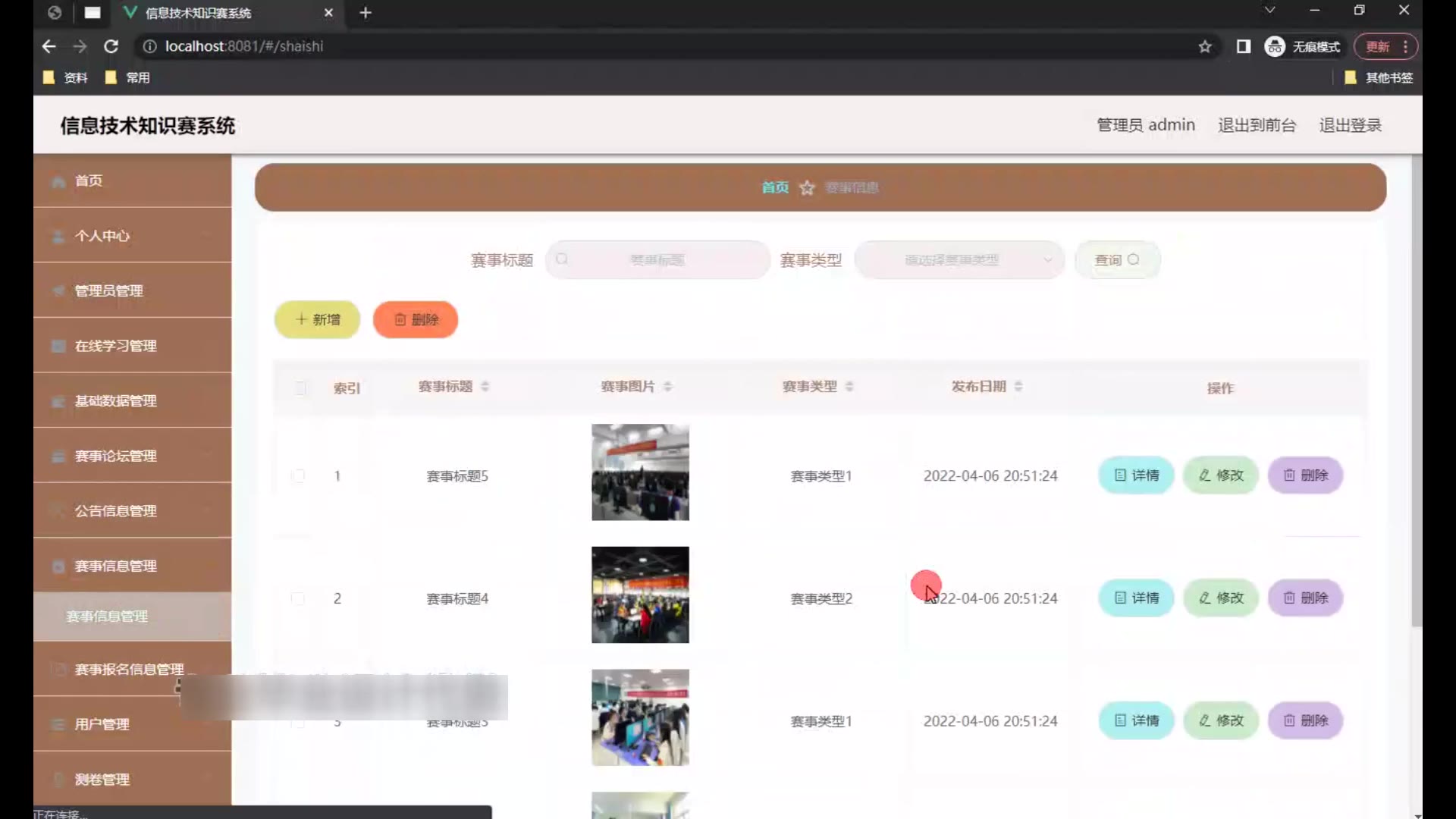
Task: Click the incognito 无痕模式 icon
Action: pos(1275,47)
